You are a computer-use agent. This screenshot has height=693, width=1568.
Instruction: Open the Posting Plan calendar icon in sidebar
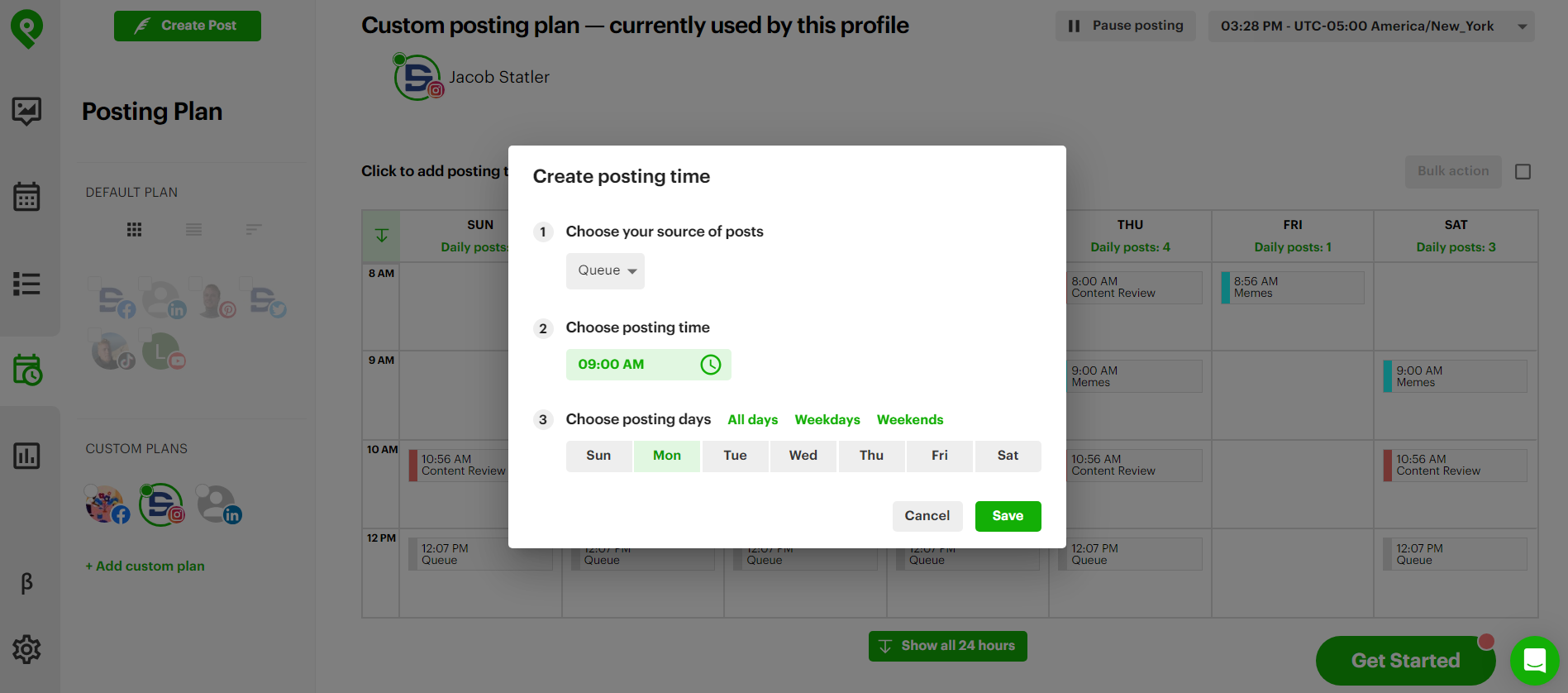[x=27, y=370]
